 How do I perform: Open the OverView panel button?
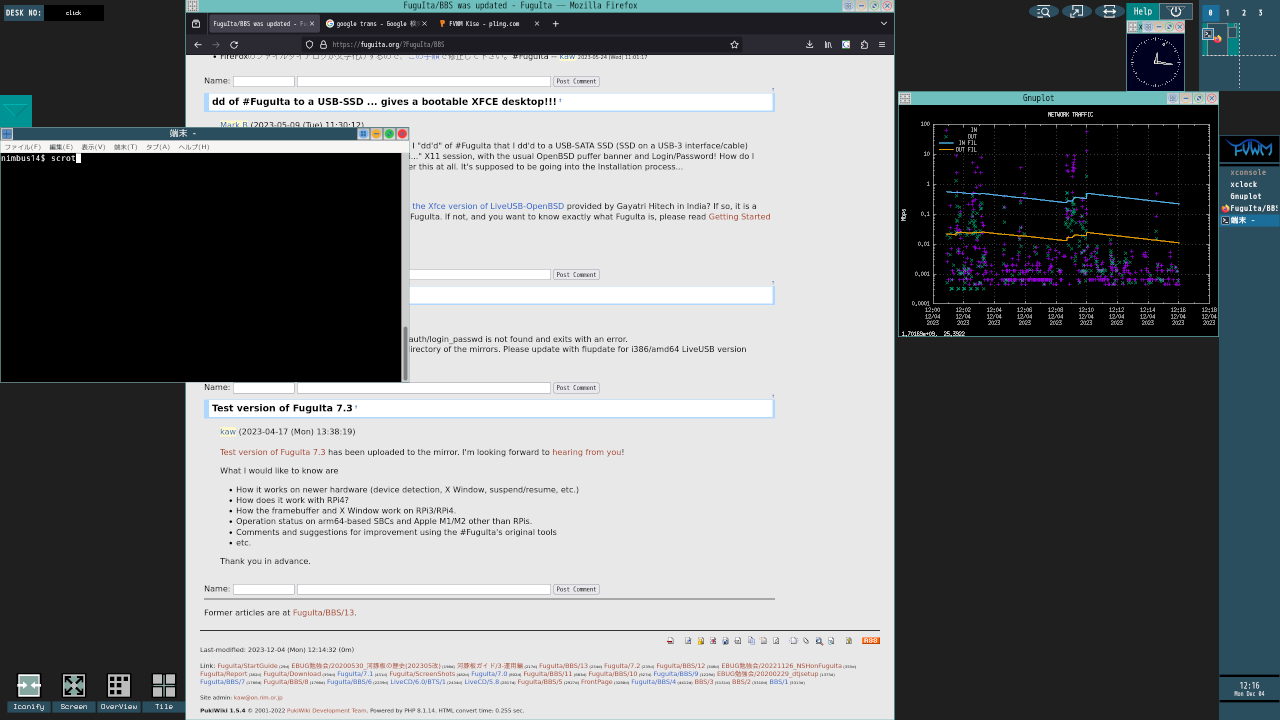[118, 691]
